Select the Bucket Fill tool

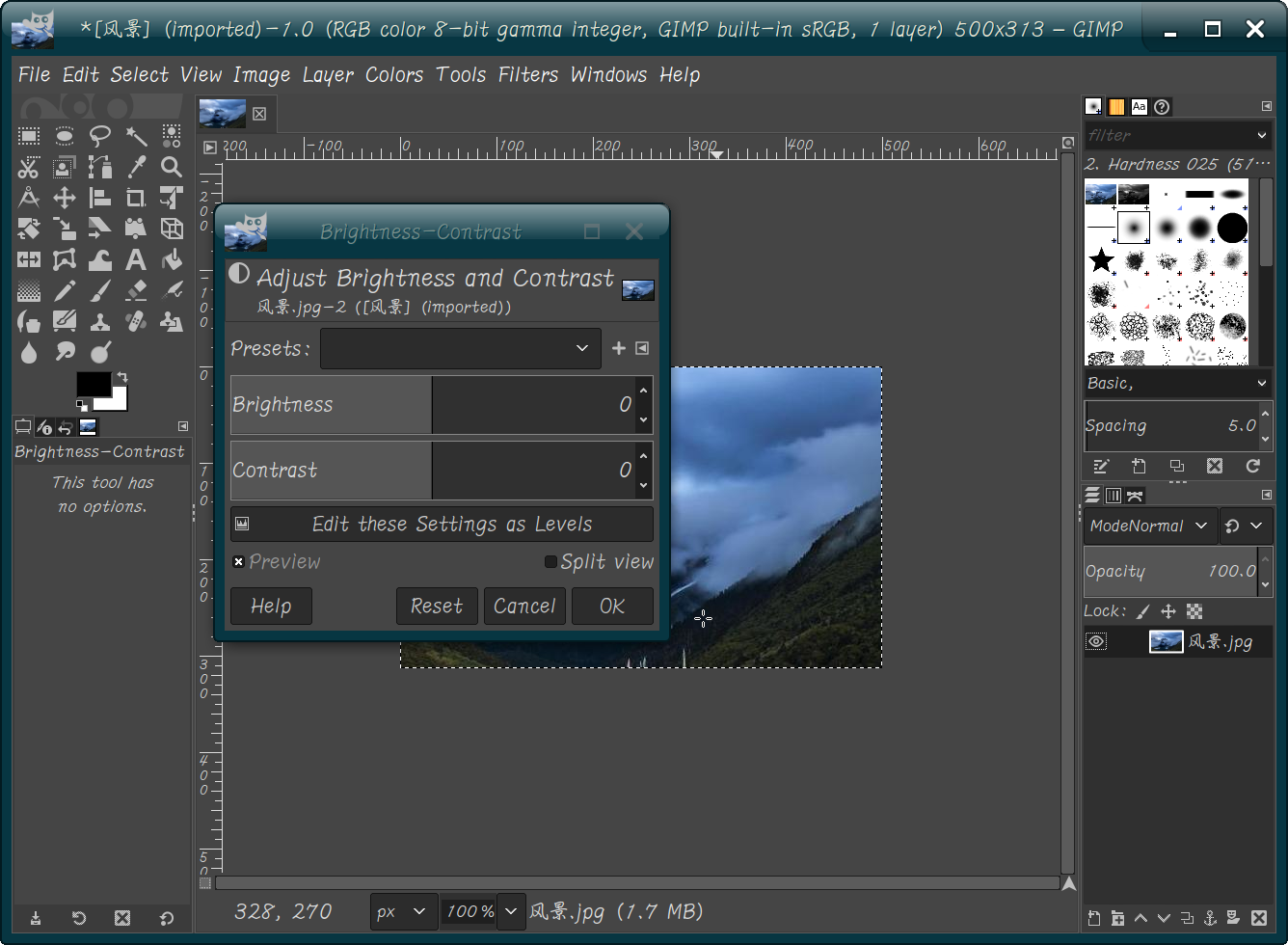[x=172, y=259]
